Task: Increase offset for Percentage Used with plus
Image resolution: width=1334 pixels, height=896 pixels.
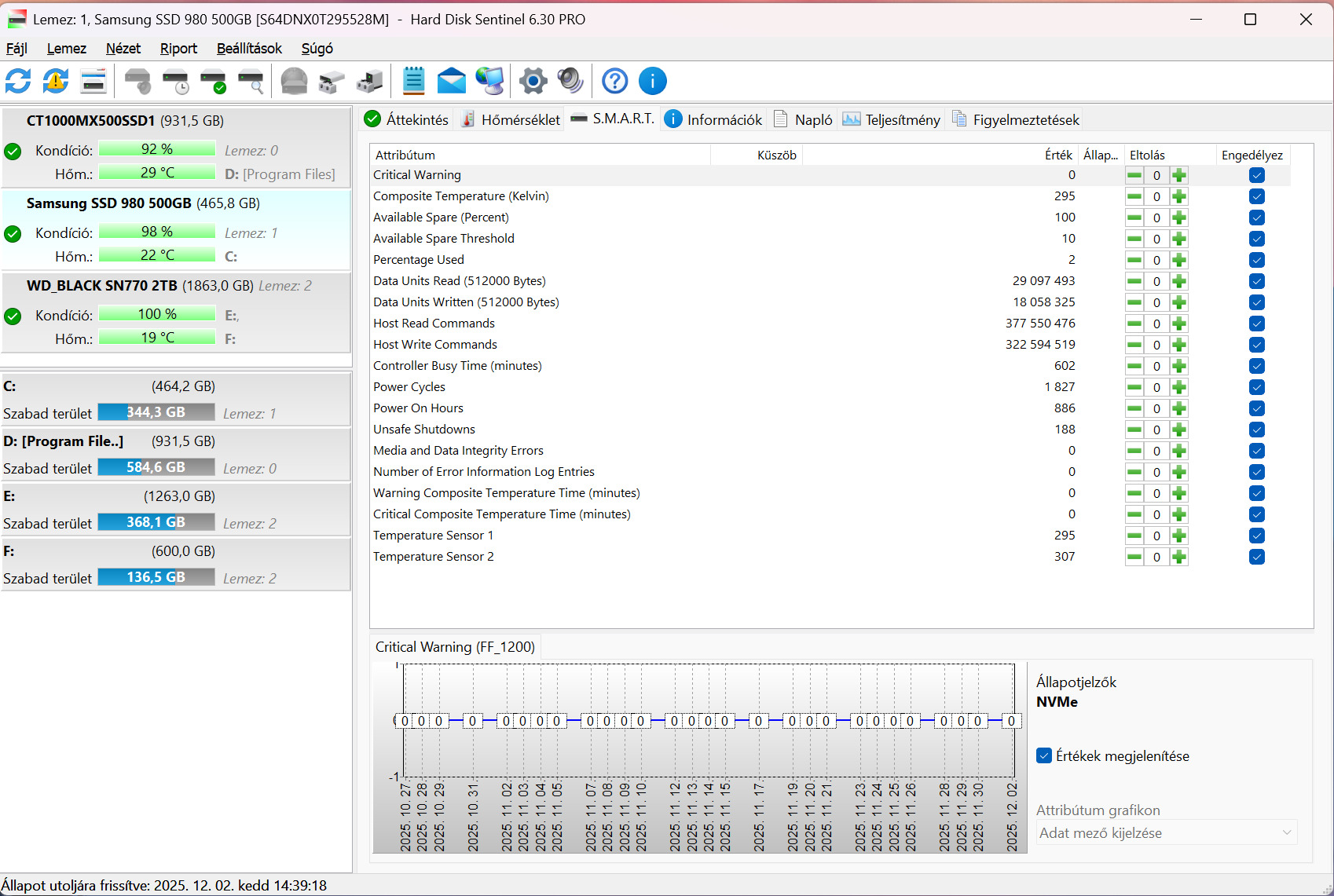Action: tap(1178, 260)
